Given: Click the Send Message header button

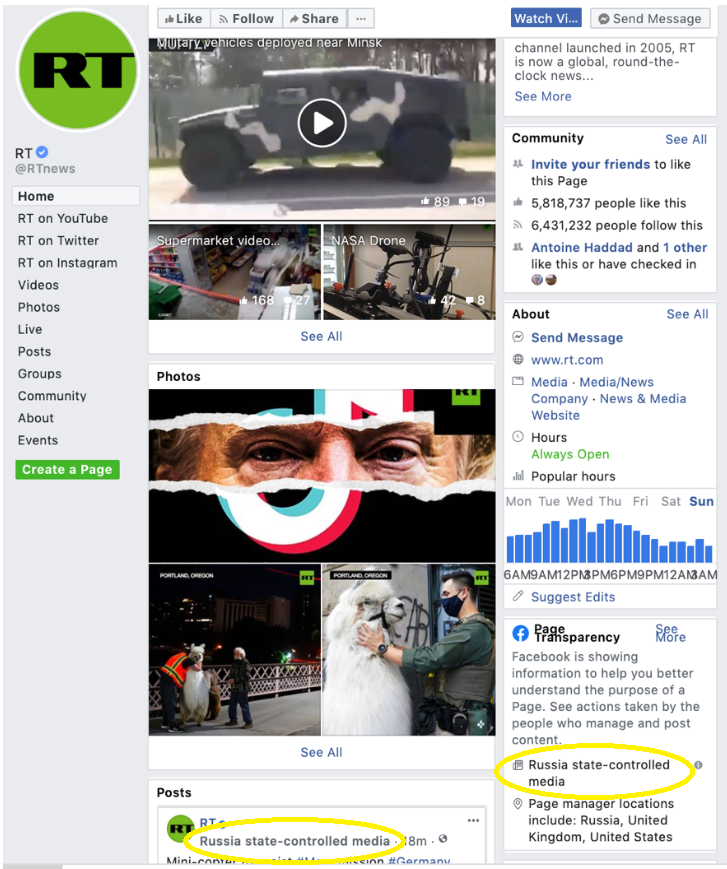Looking at the screenshot, I should 650,18.
